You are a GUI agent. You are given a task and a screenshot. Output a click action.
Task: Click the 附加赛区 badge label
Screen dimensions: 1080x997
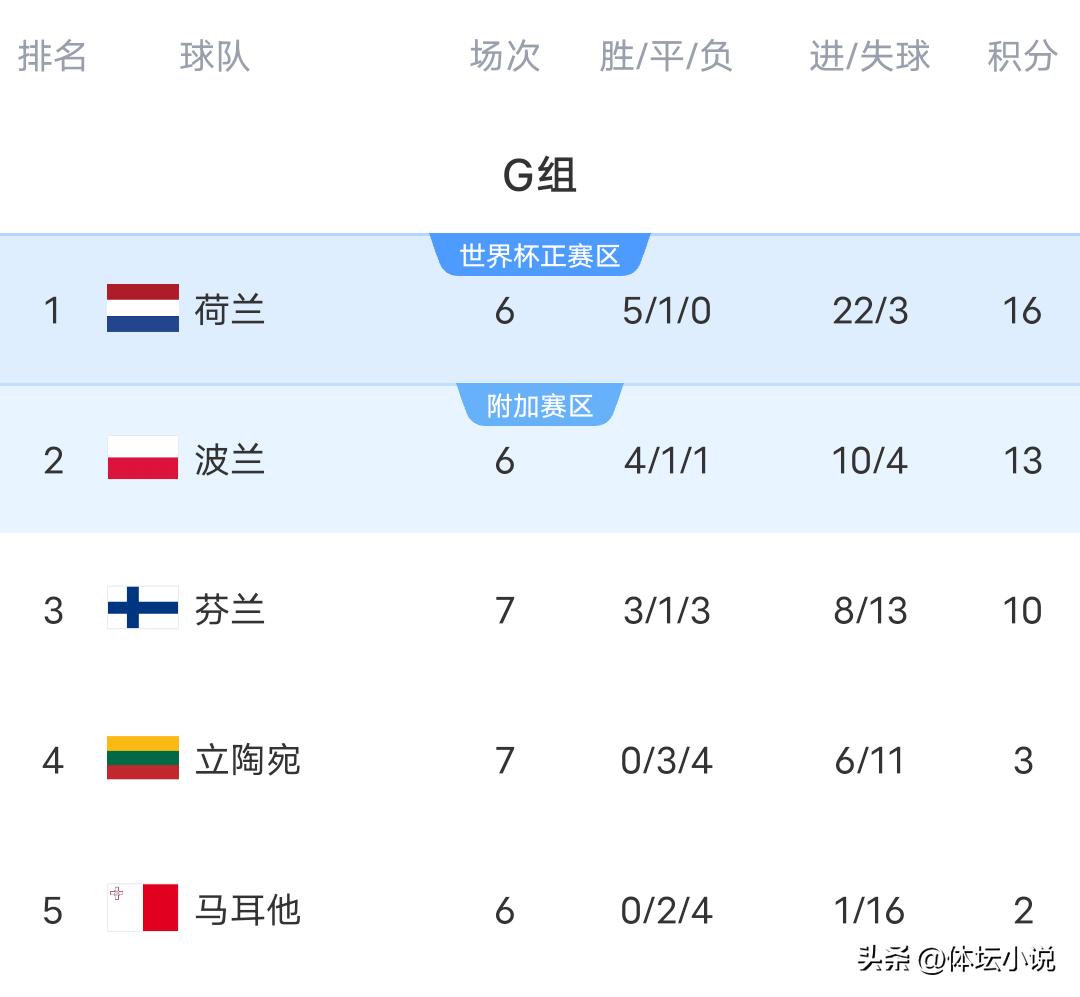coord(540,405)
